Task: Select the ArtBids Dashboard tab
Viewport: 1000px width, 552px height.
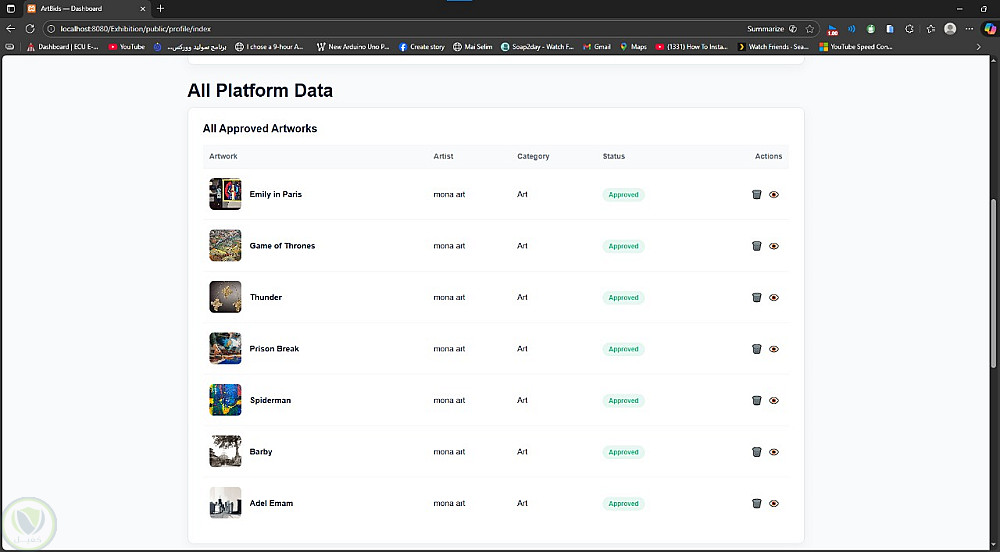Action: click(x=80, y=8)
